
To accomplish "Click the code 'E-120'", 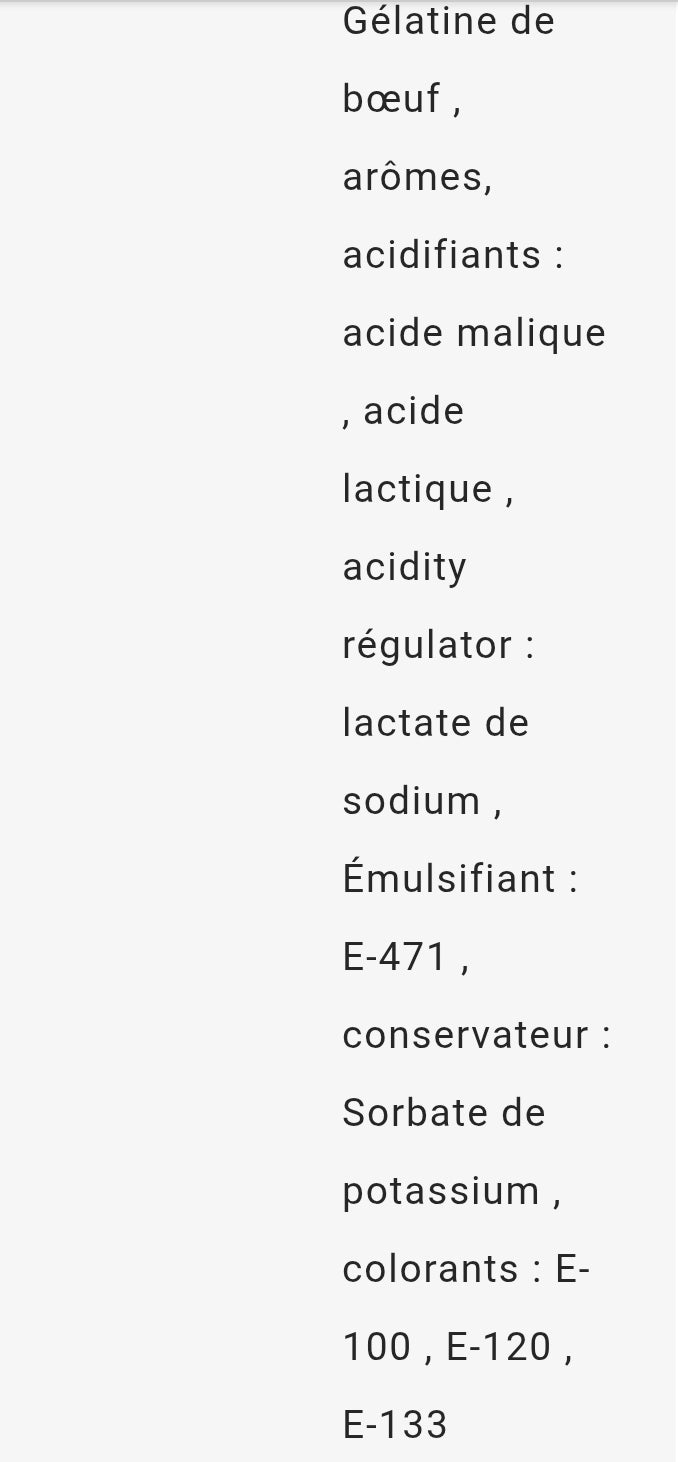I will click(499, 1347).
